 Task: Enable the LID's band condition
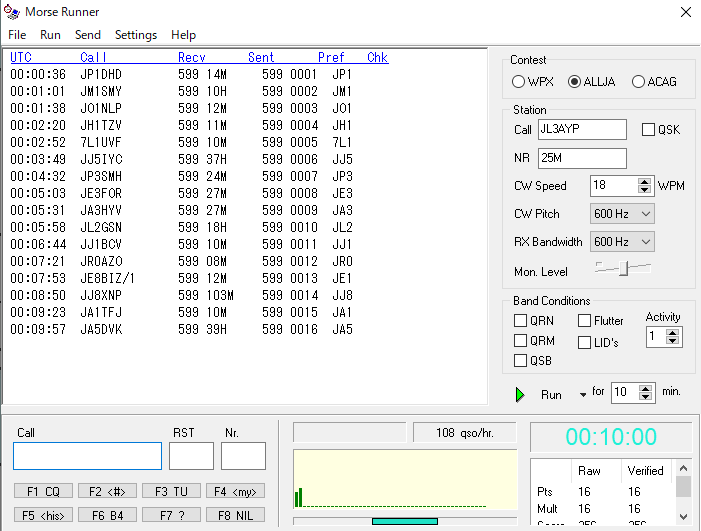tap(584, 342)
